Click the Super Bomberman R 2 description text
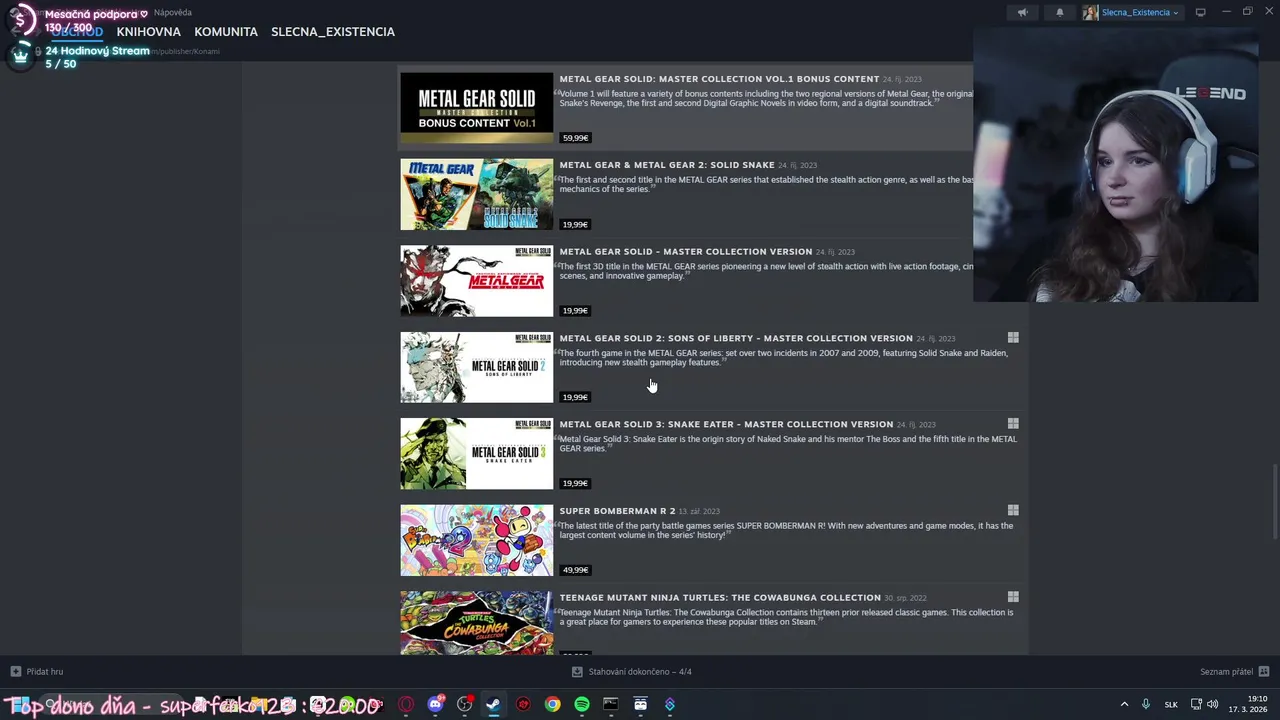Viewport: 1280px width, 720px height. coord(786,530)
